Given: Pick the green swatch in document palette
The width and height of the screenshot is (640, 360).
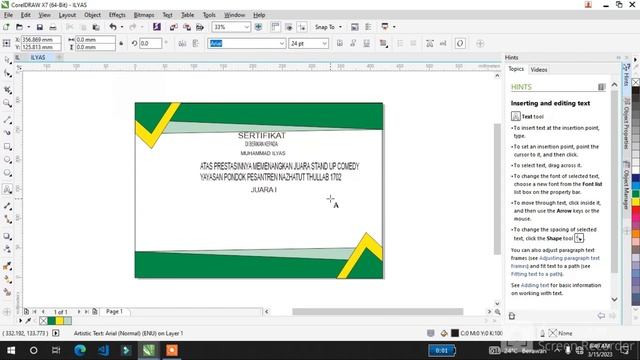Looking at the screenshot, I should coord(52,321).
